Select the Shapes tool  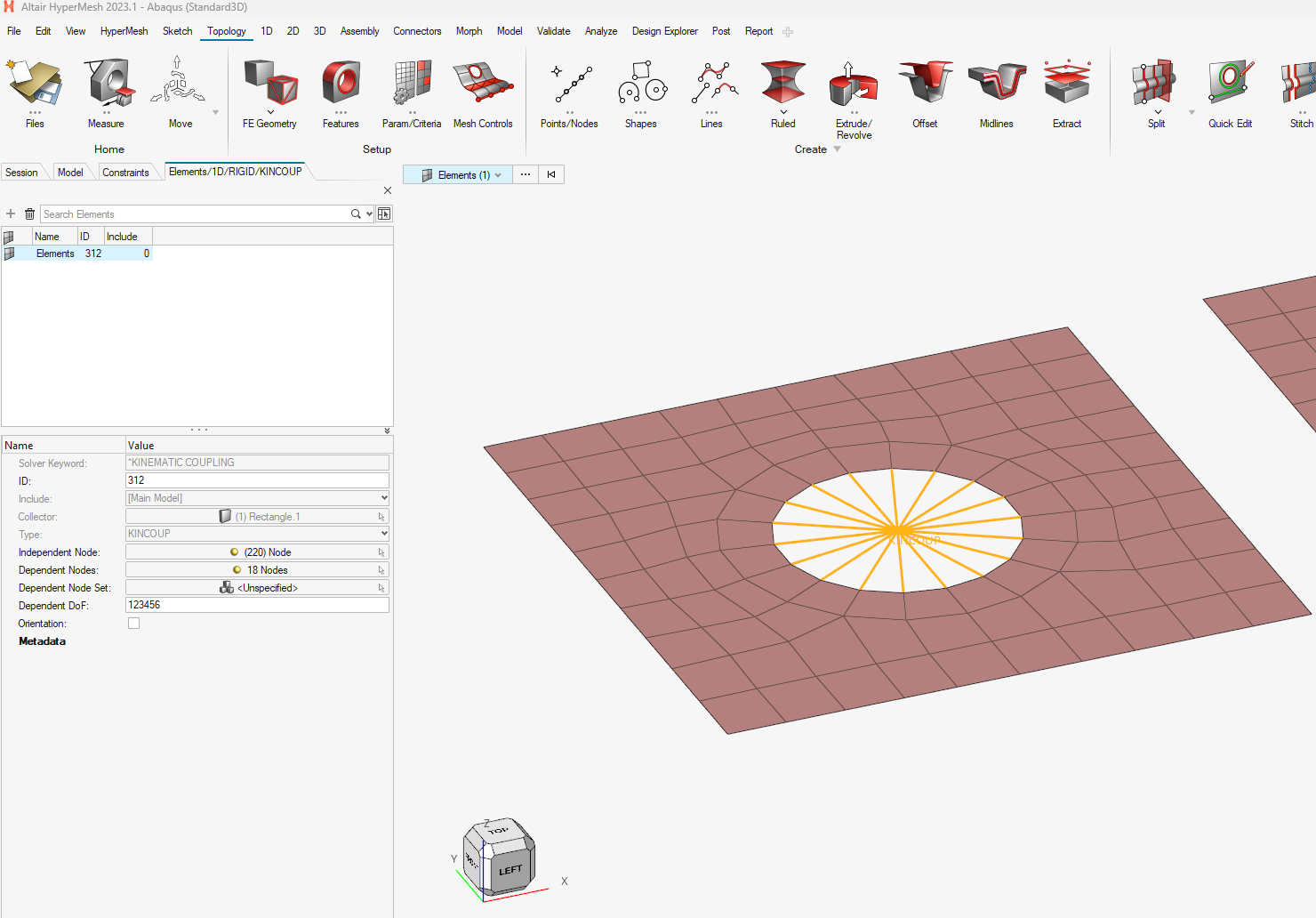tap(640, 93)
